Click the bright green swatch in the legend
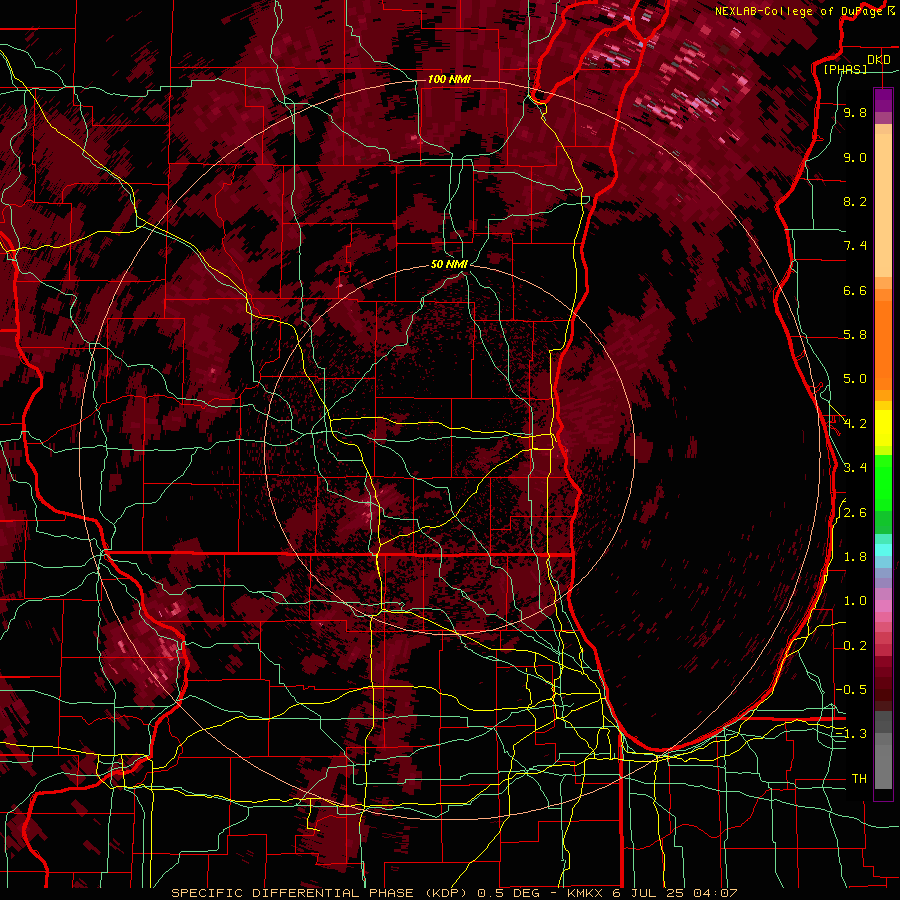Image resolution: width=900 pixels, height=900 pixels. click(883, 483)
